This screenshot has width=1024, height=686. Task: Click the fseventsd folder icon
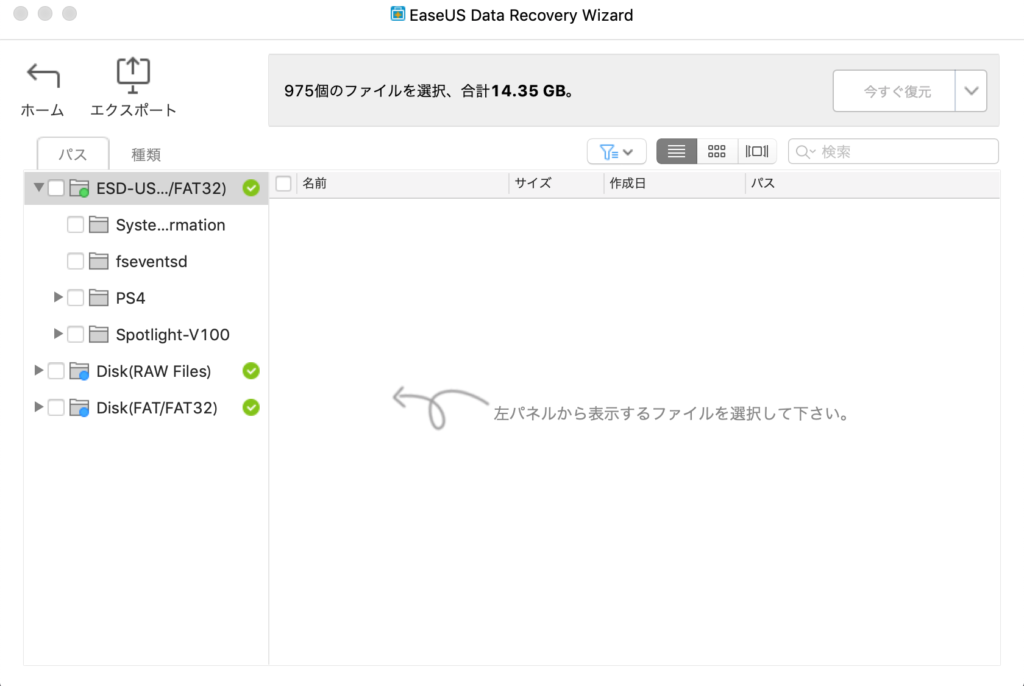pos(99,261)
